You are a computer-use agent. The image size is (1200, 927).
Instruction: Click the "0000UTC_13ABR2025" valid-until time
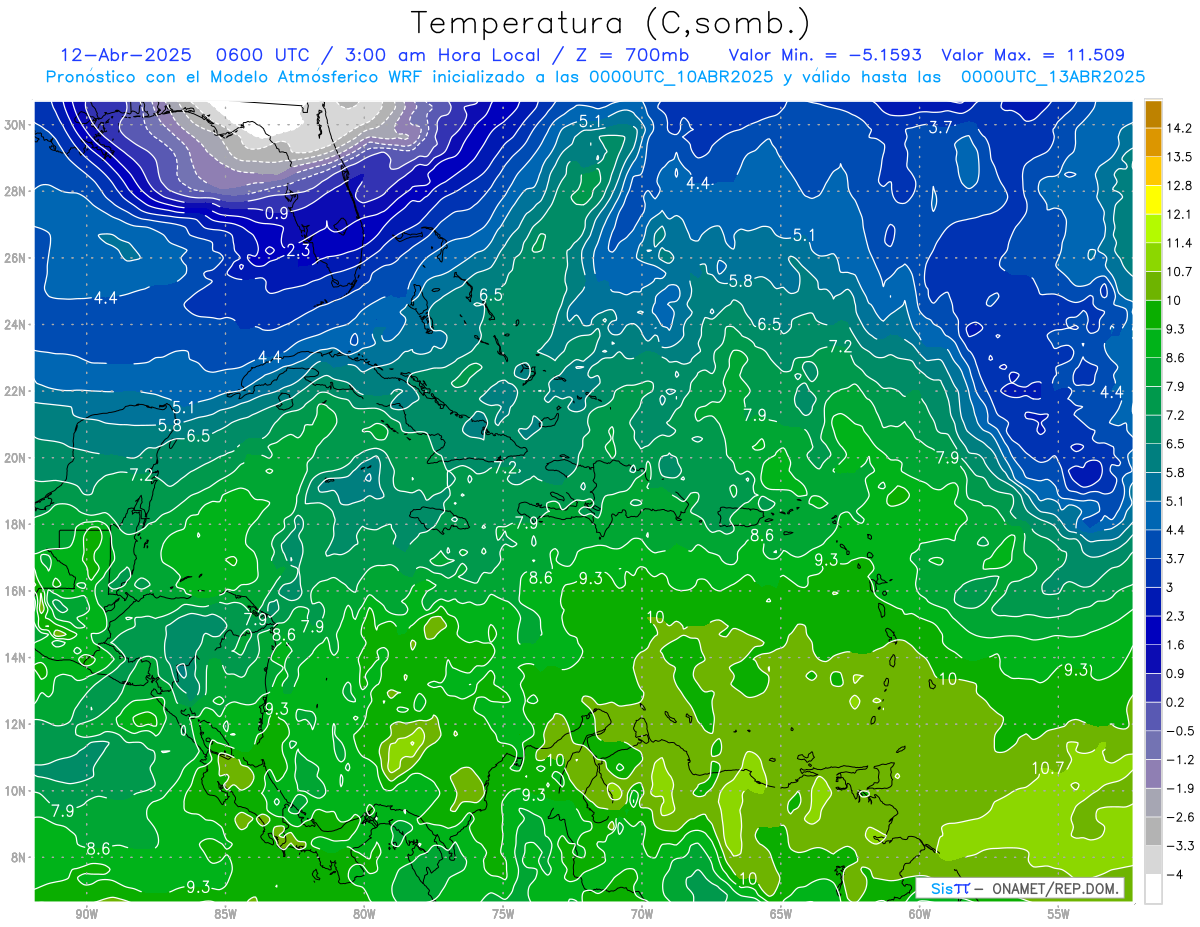1053,77
